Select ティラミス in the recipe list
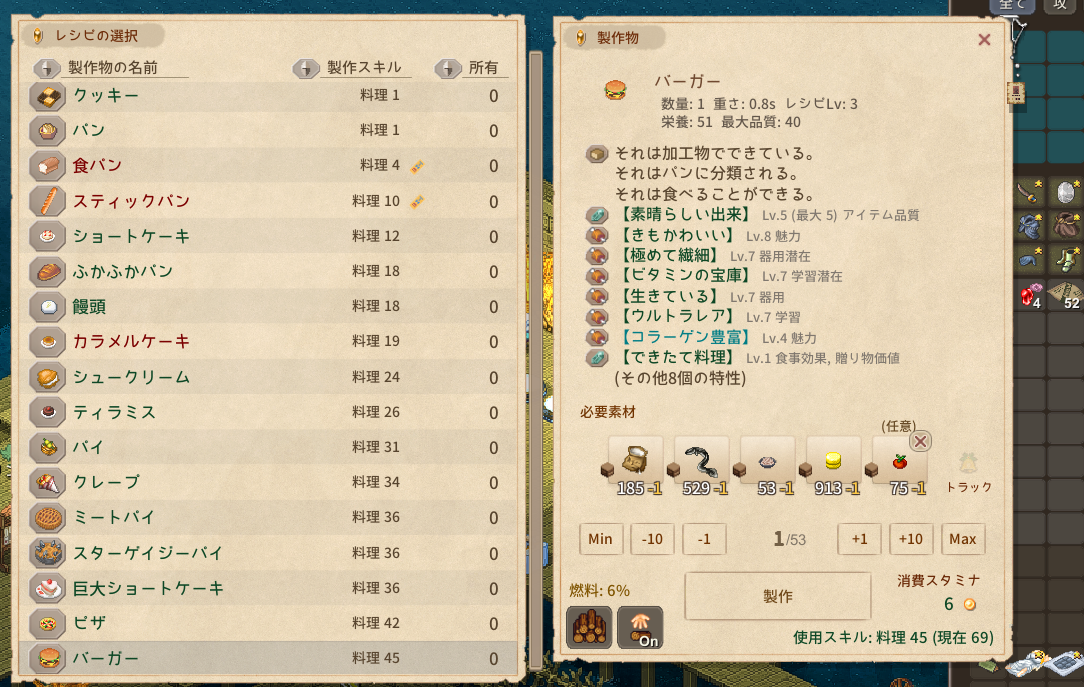 coord(268,413)
